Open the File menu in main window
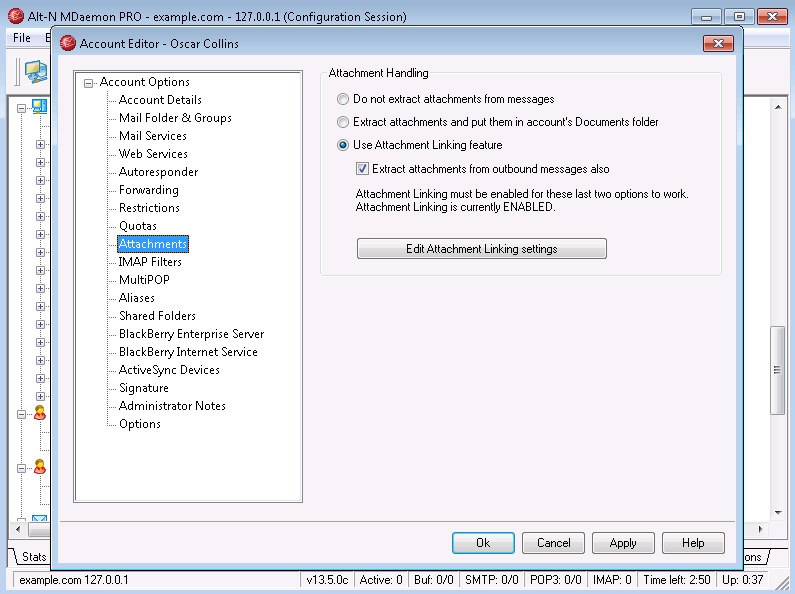Viewport: 795px width, 594px height. click(22, 38)
